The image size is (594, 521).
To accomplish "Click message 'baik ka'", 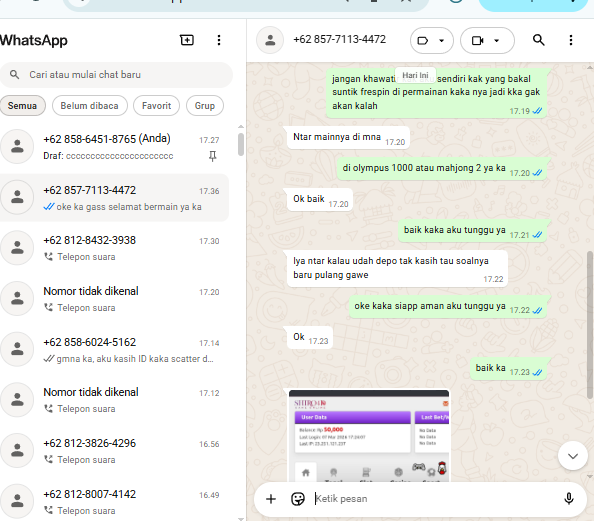I will tap(508, 368).
